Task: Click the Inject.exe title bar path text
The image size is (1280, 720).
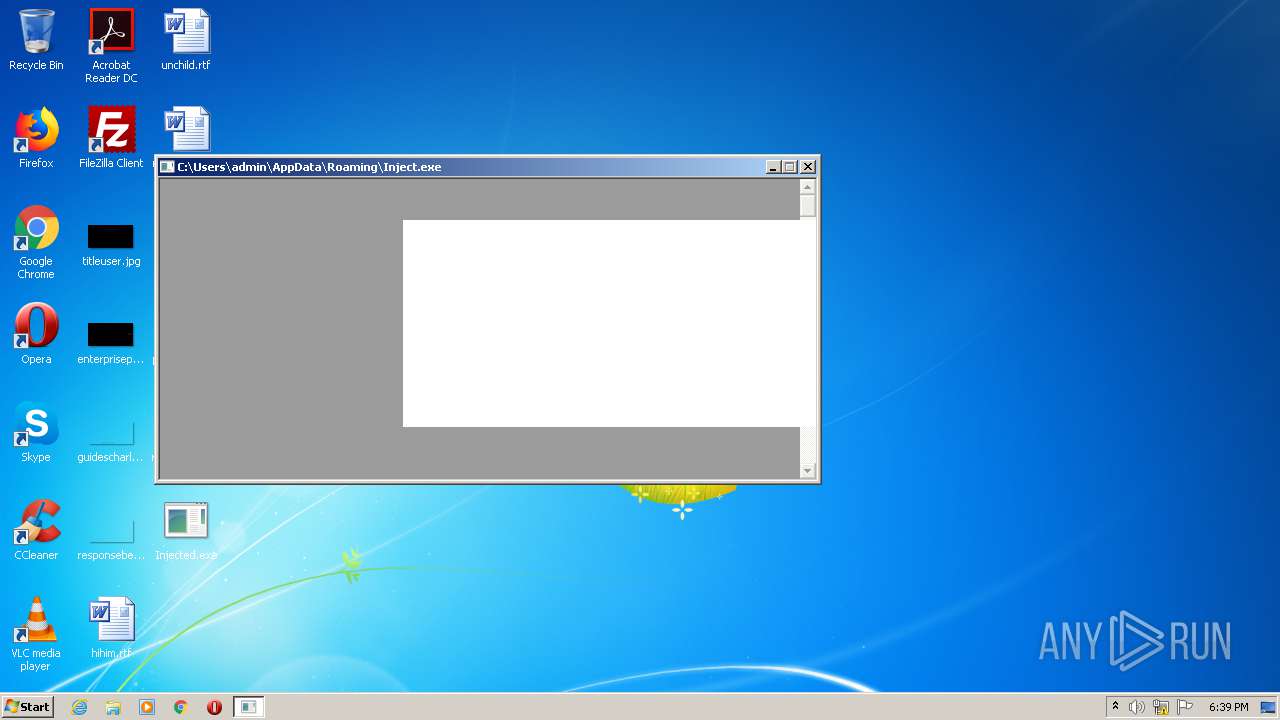Action: click(309, 167)
